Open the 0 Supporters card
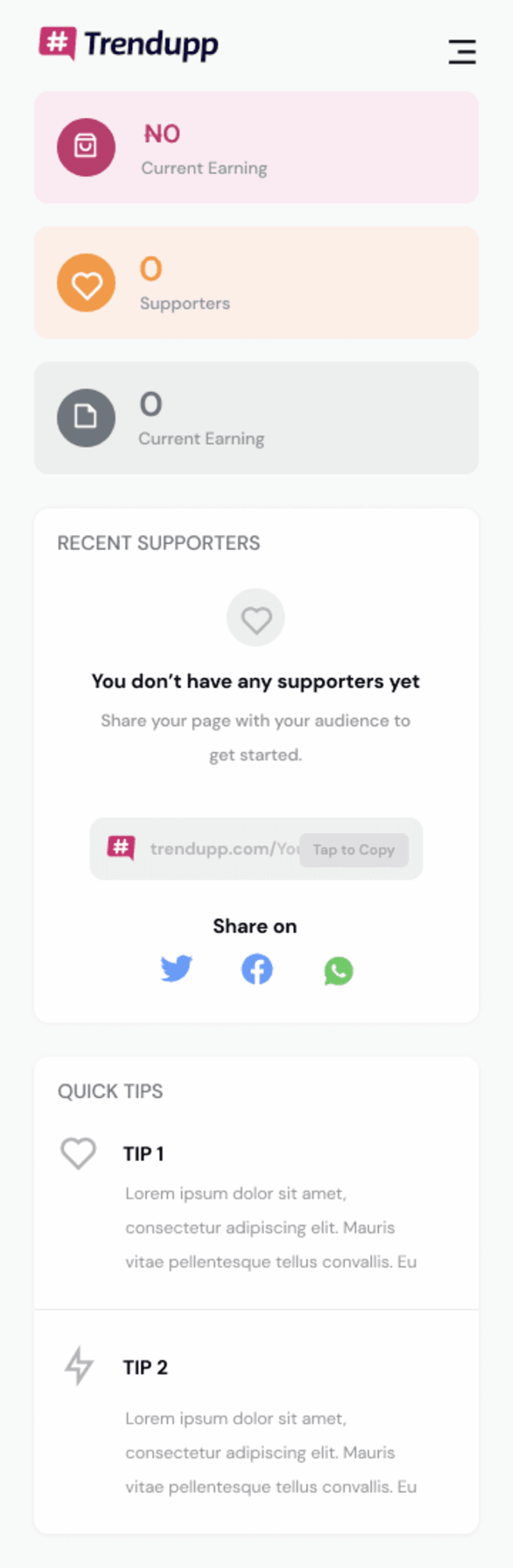 256,283
